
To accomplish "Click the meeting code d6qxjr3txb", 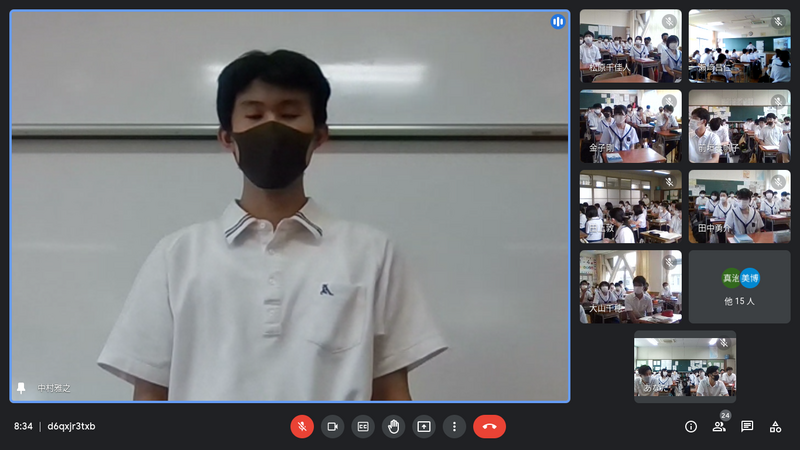I will [71, 426].
